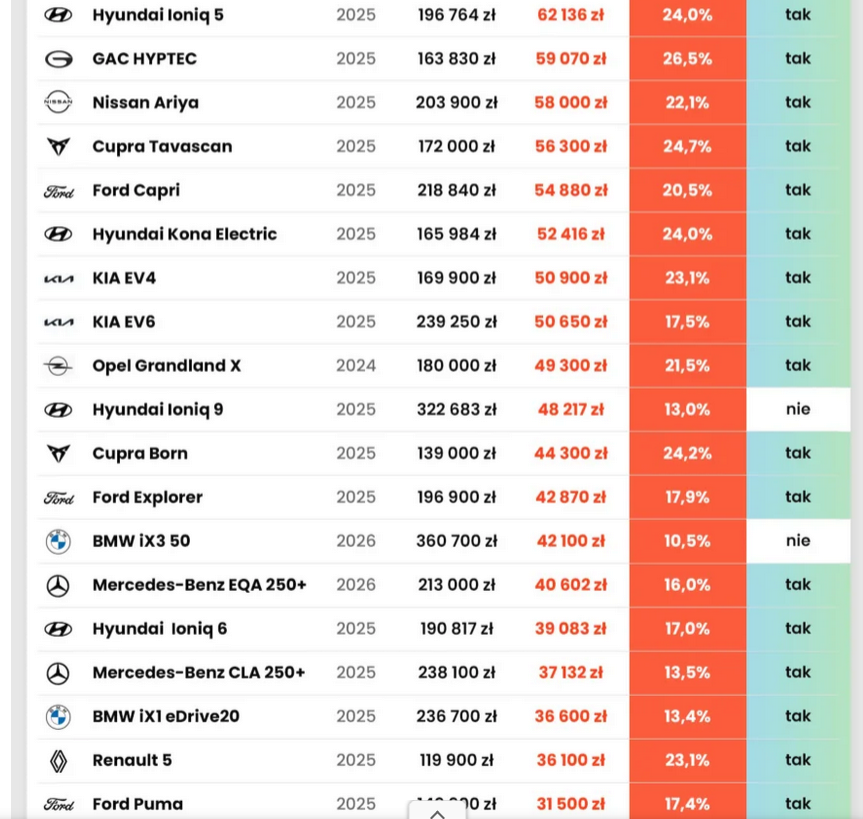Click the "nie" cell in BMW iX3 50 row
This screenshot has height=819, width=863.
798,541
